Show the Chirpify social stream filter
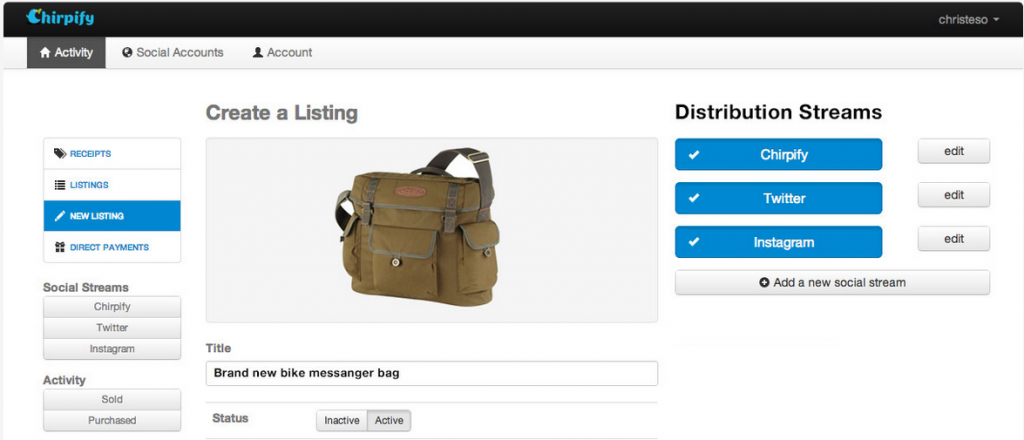Screen dimensions: 1024x440 point(112,307)
